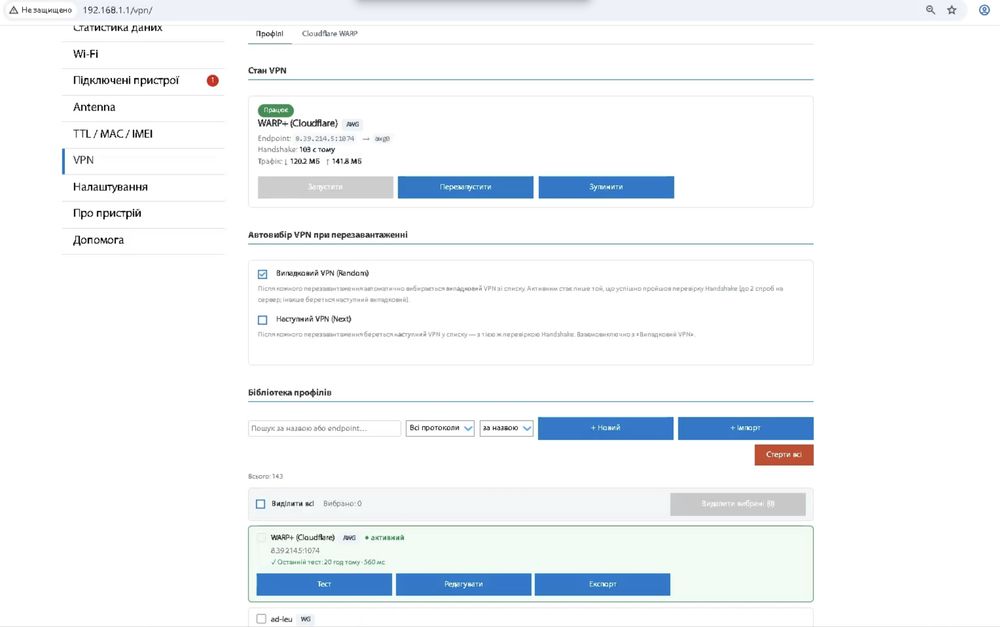Switch to the Cloudflare WARP tab
Image resolution: width=1000 pixels, height=627 pixels.
tap(330, 34)
